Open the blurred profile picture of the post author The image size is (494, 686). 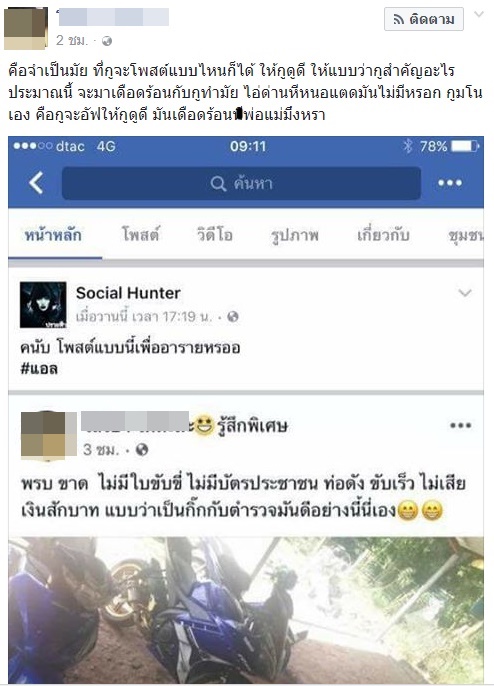click(x=26, y=28)
